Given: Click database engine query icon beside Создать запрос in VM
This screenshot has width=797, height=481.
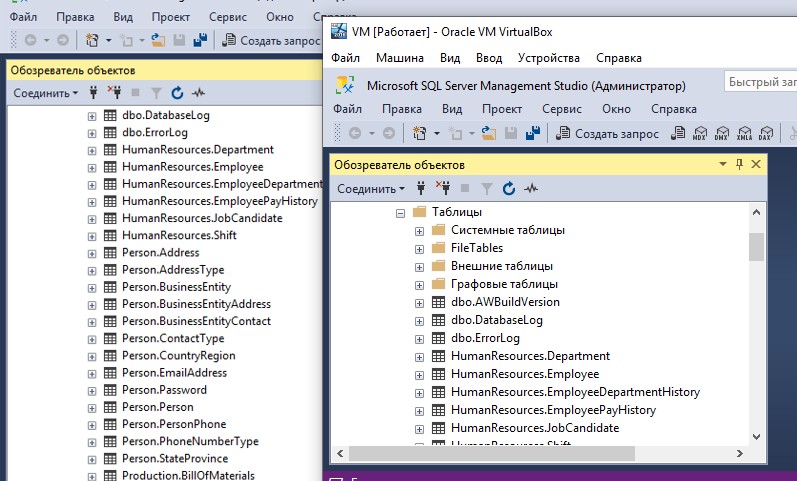Looking at the screenshot, I should 678,133.
